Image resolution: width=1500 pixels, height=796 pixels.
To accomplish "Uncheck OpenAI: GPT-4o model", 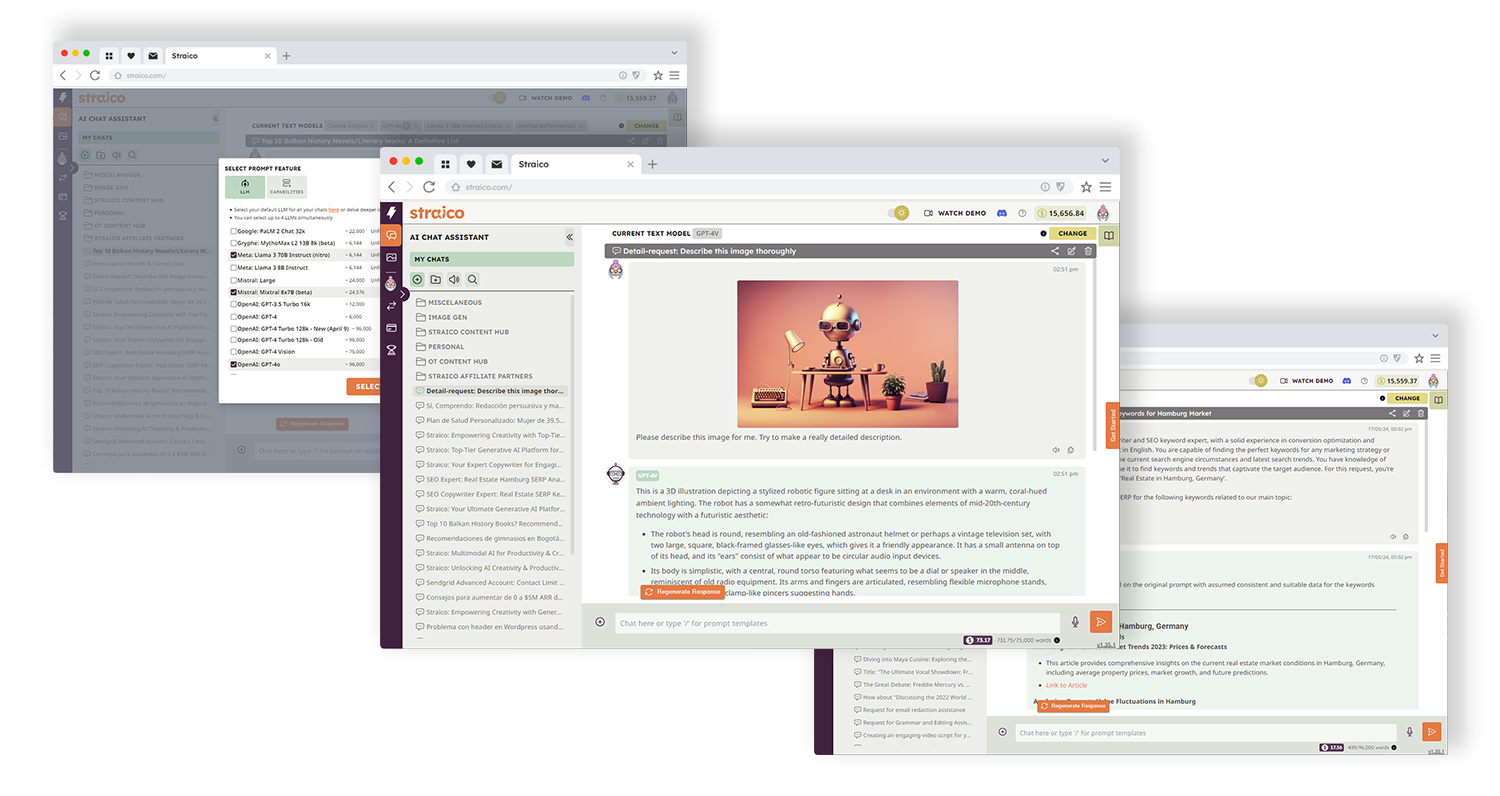I will pyautogui.click(x=233, y=364).
